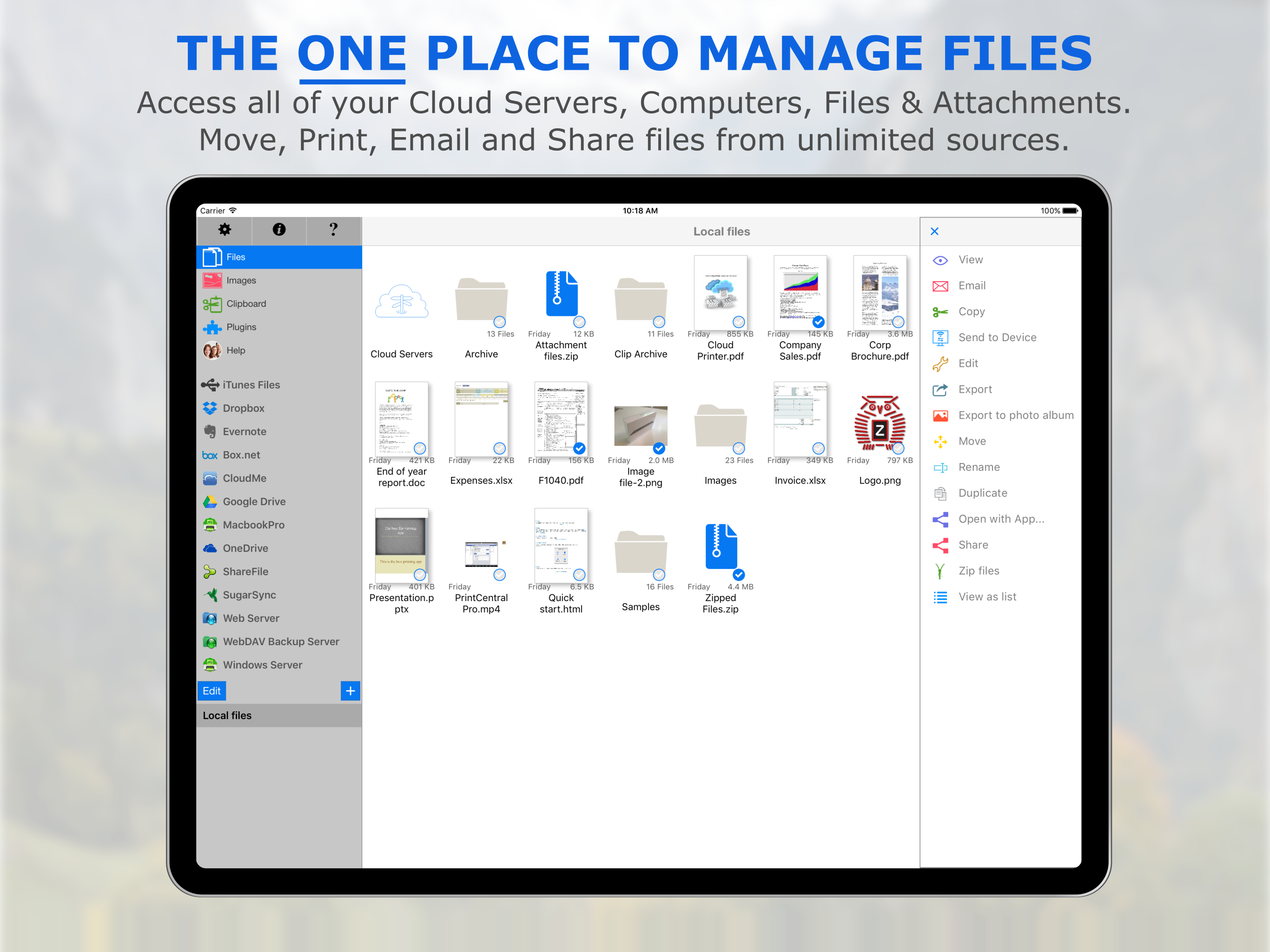Open the question mark help icon
Viewport: 1270px width, 952px height.
click(334, 230)
